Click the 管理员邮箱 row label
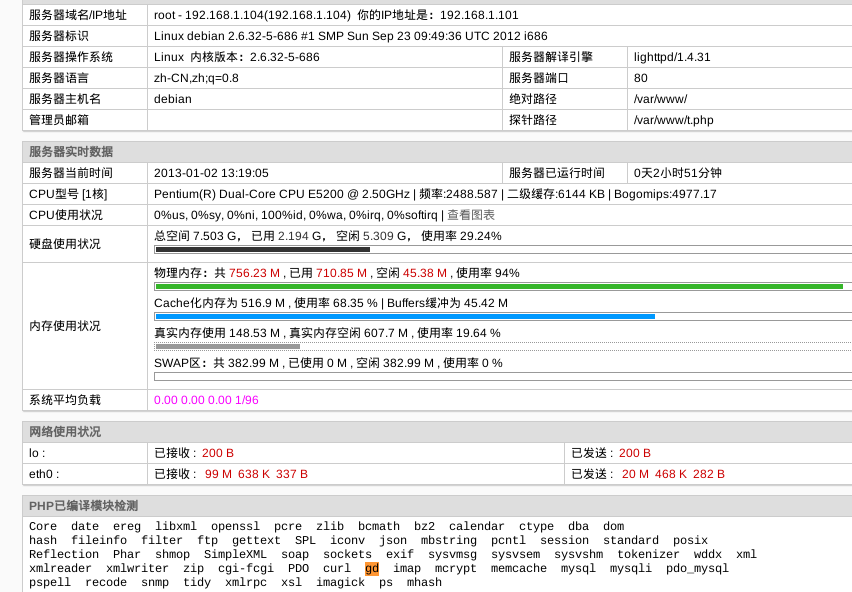This screenshot has width=852, height=592. 59,120
